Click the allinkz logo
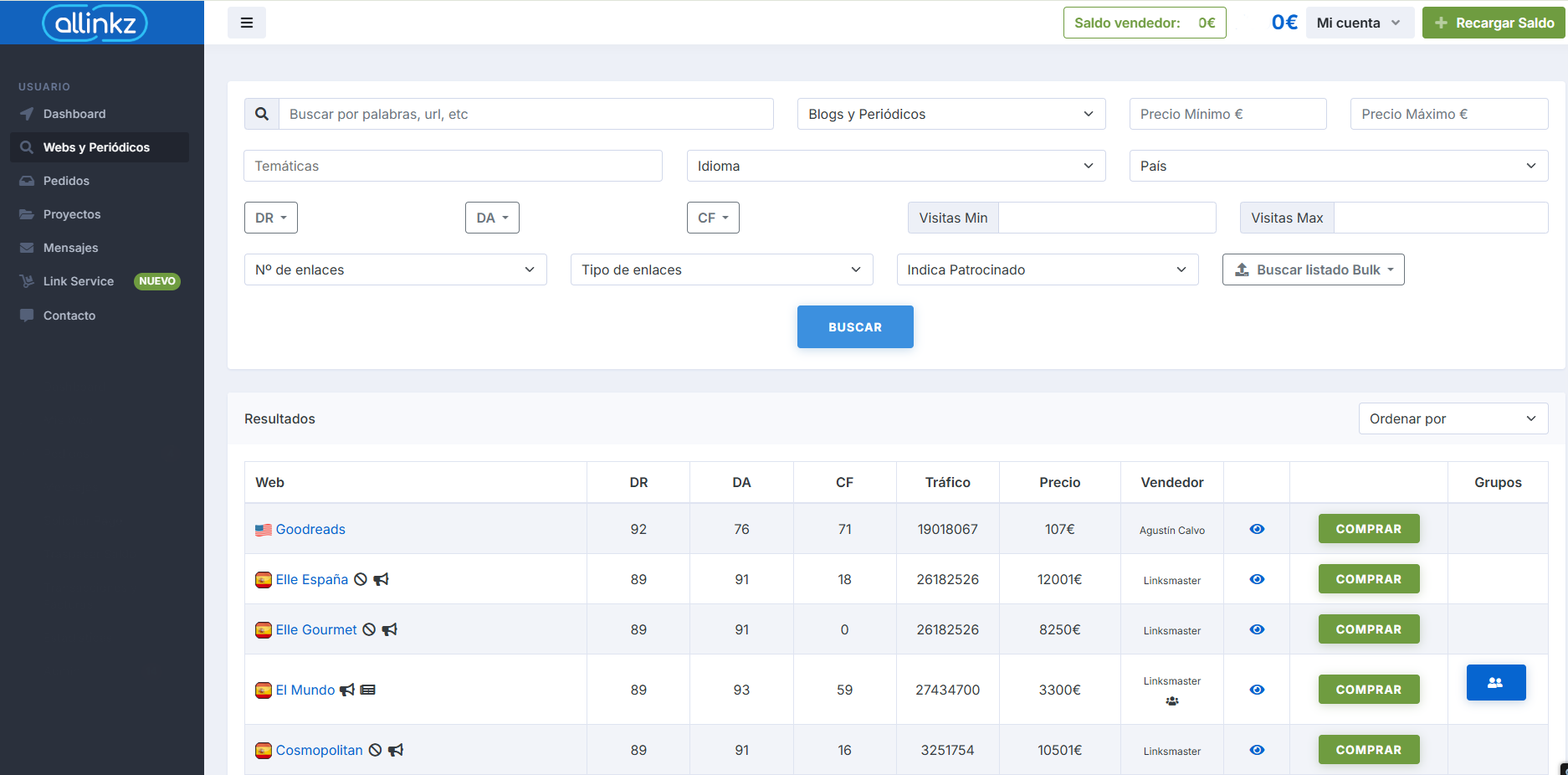 95,23
